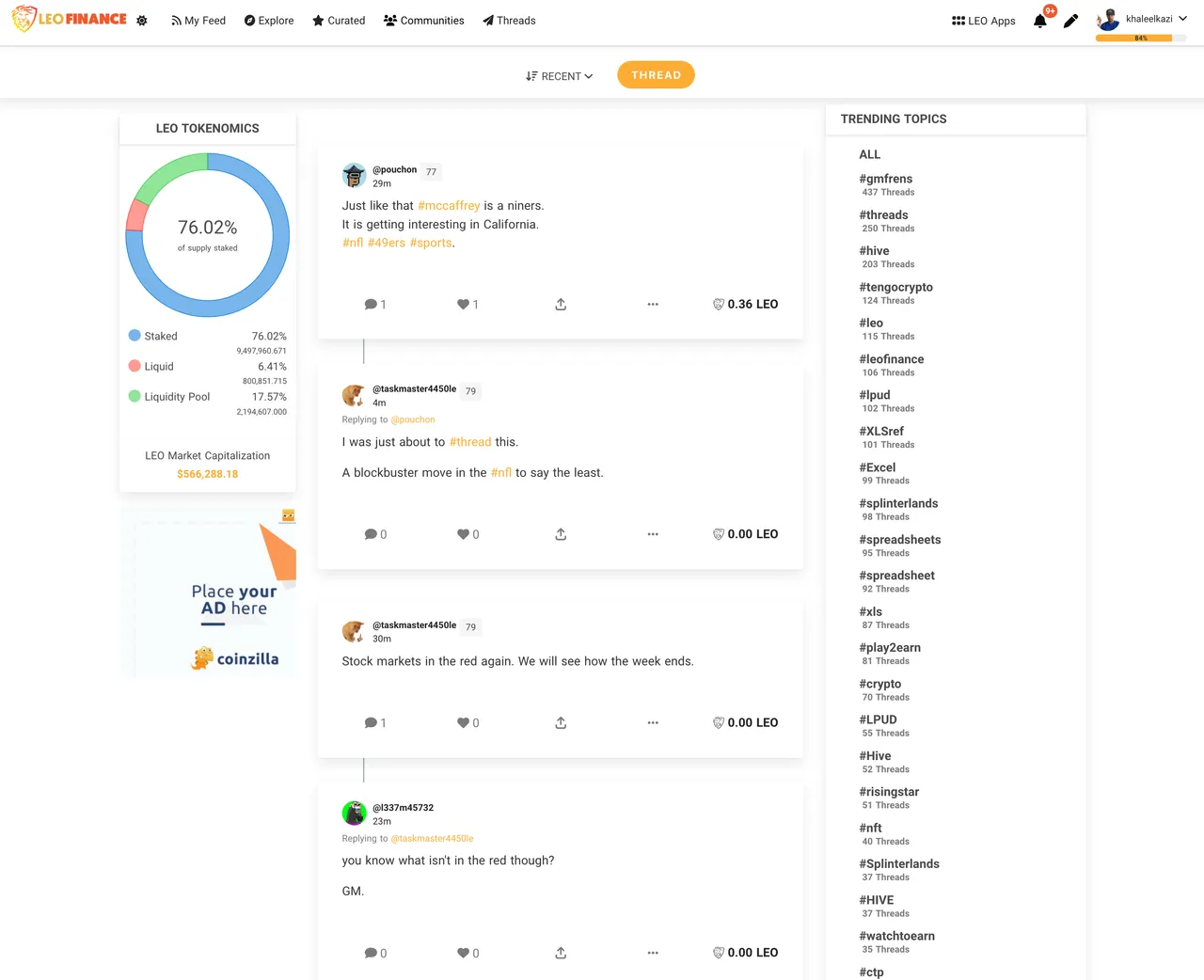The image size is (1204, 980).
Task: Open the notifications bell
Action: point(1040,21)
